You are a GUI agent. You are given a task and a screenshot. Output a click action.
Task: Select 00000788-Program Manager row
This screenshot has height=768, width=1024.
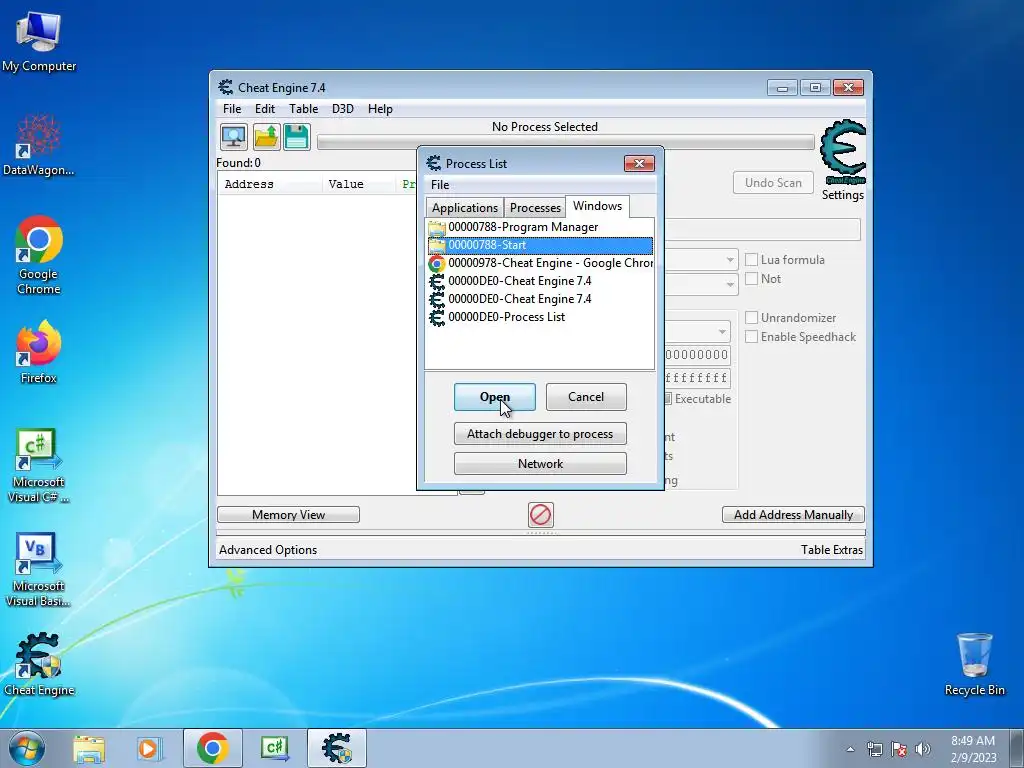tap(540, 227)
